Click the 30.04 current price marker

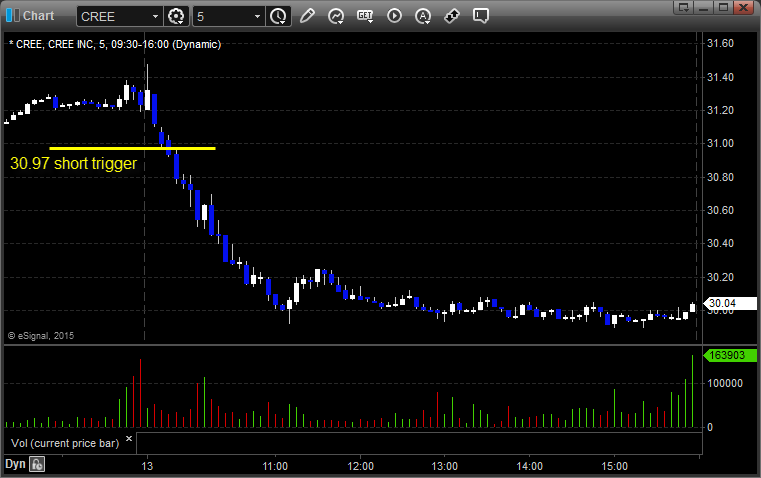pos(721,303)
